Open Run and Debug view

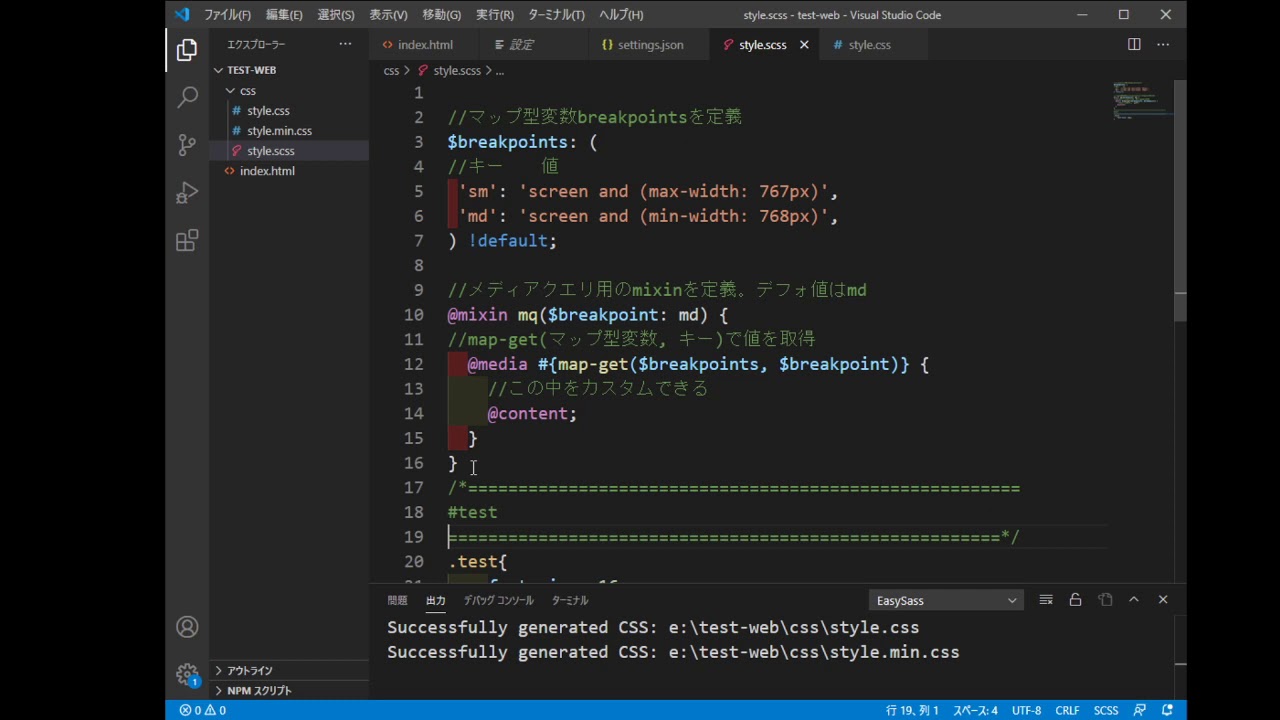tap(187, 193)
